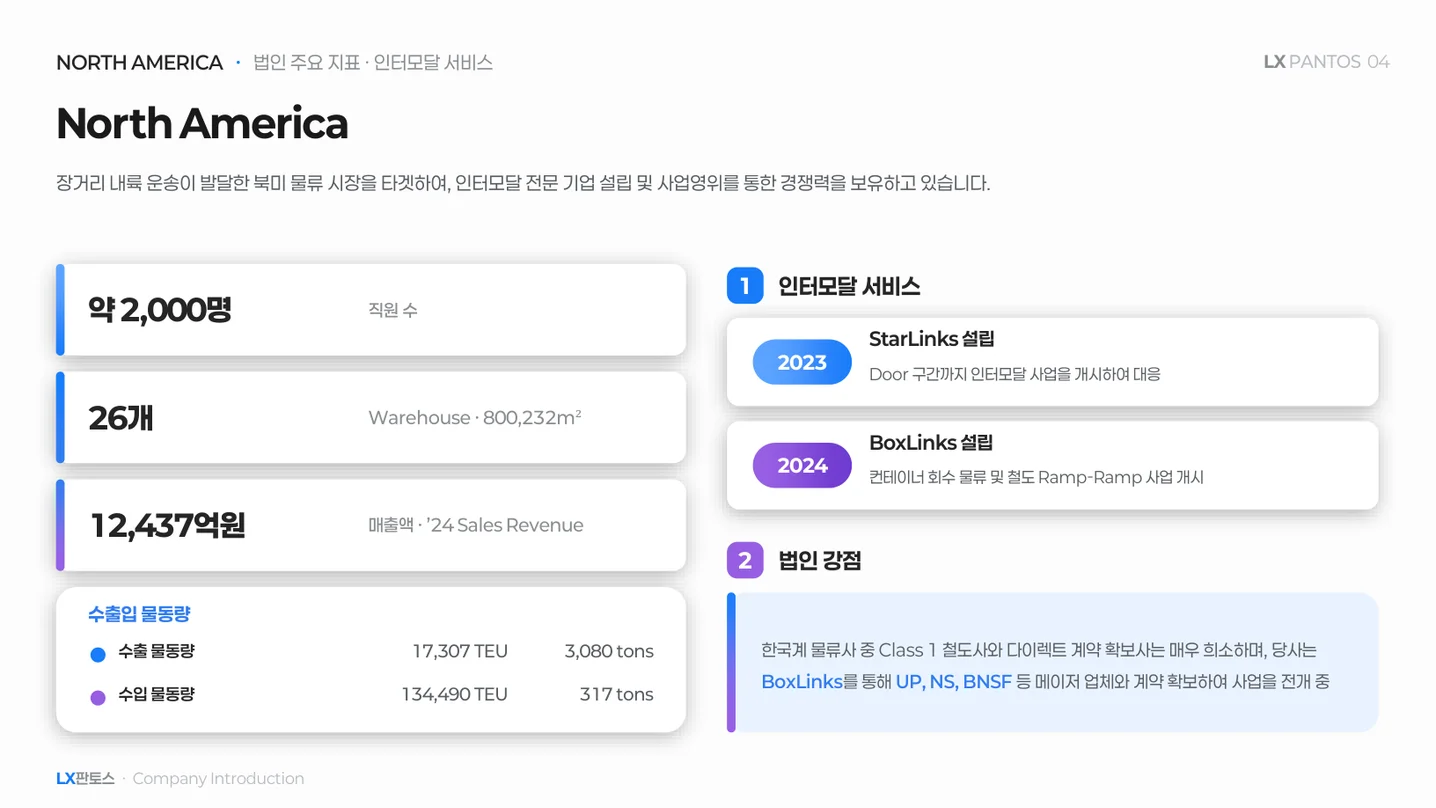The width and height of the screenshot is (1436, 808).
Task: Click the 17,307 TEU value
Action: (x=460, y=651)
